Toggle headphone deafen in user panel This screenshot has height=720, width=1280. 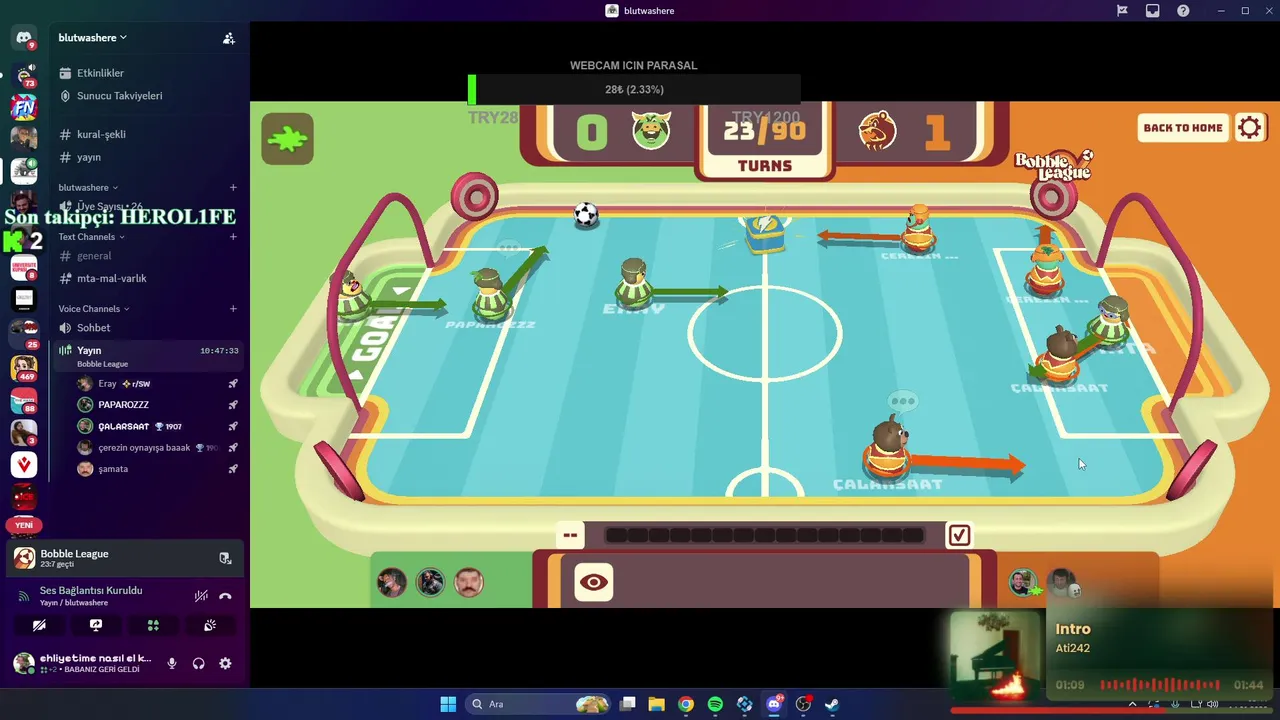point(199,663)
